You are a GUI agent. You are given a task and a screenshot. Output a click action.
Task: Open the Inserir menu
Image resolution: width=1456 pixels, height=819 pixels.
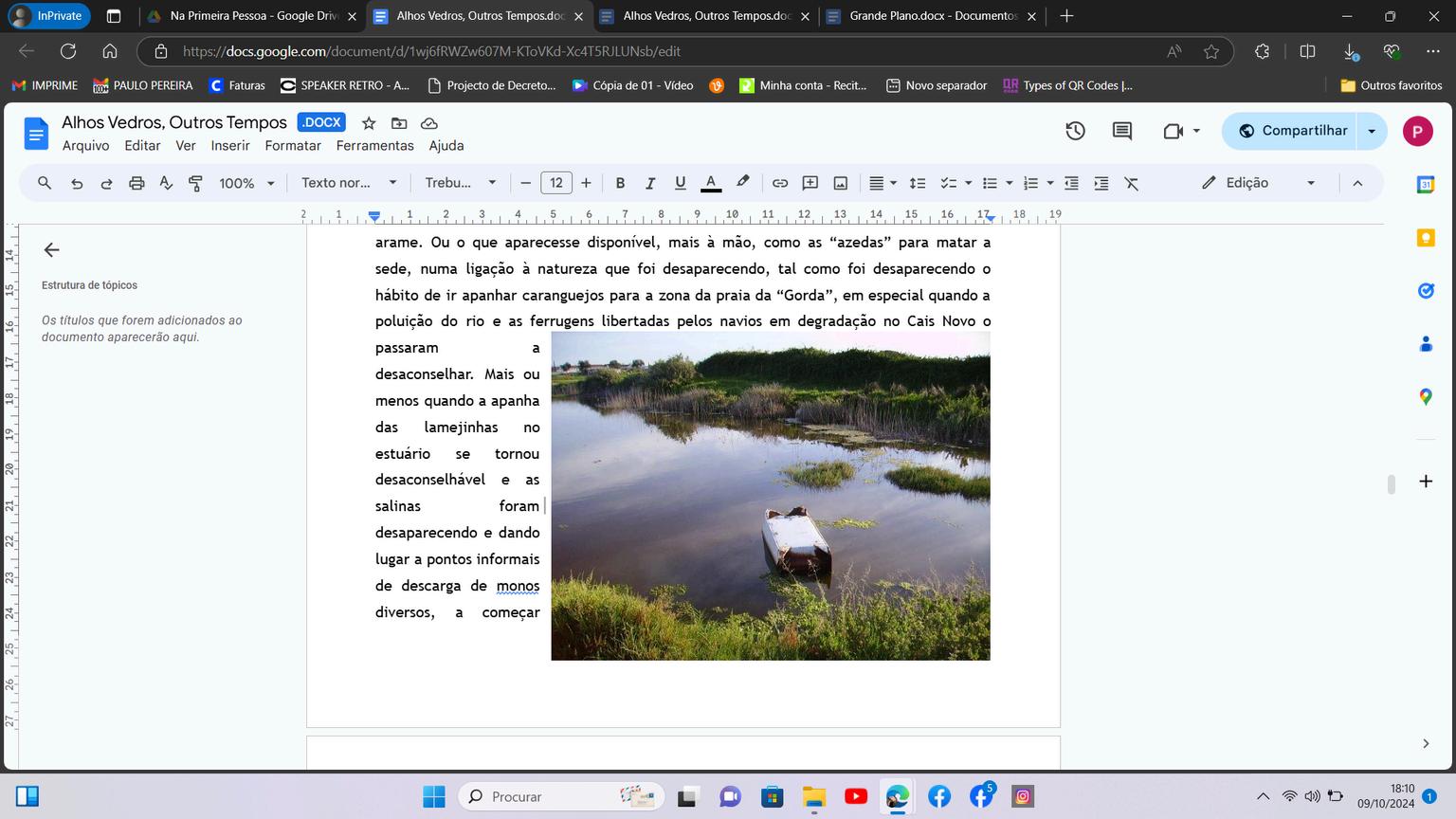tap(230, 146)
